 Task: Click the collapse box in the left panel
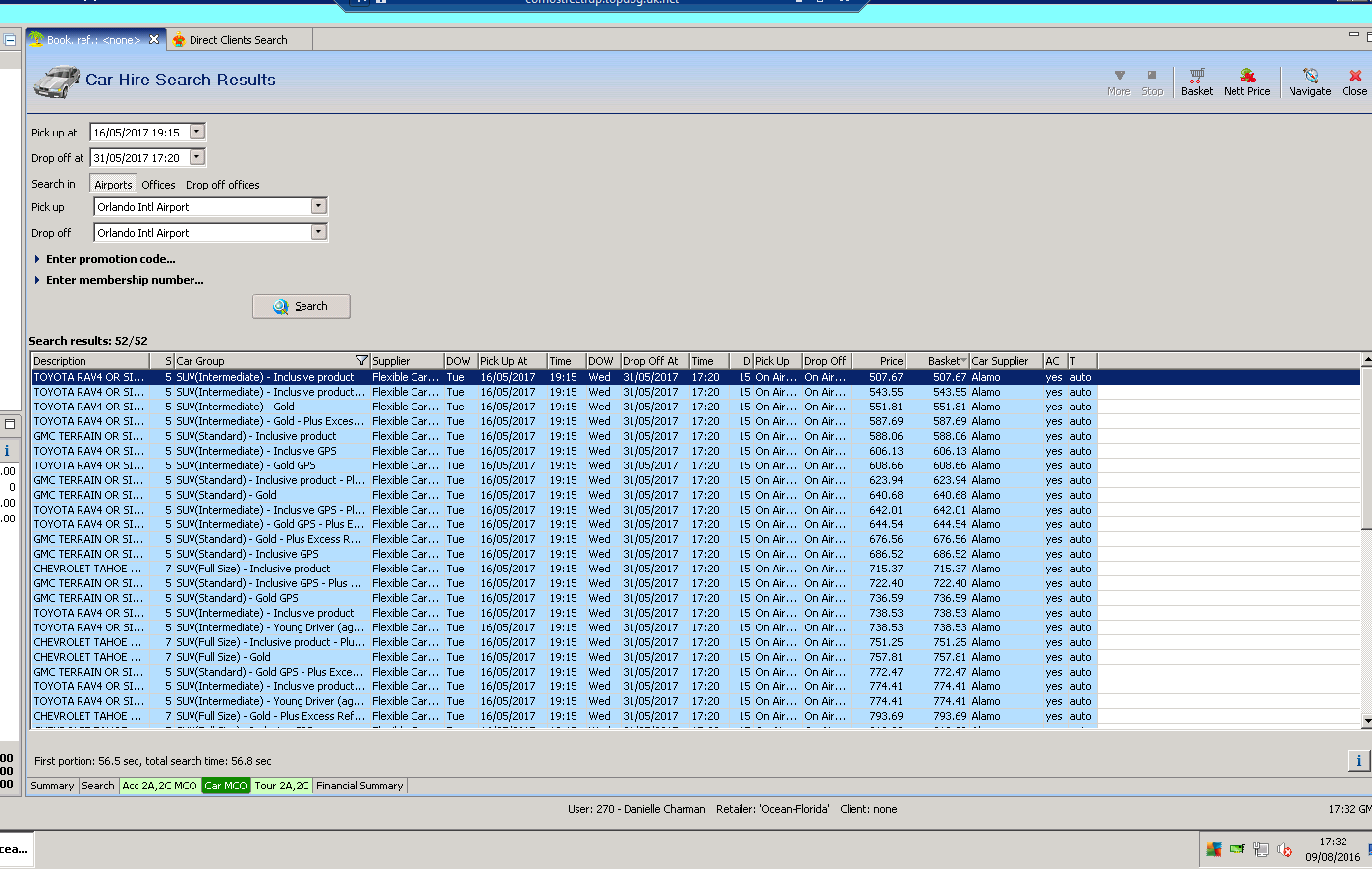[10, 40]
